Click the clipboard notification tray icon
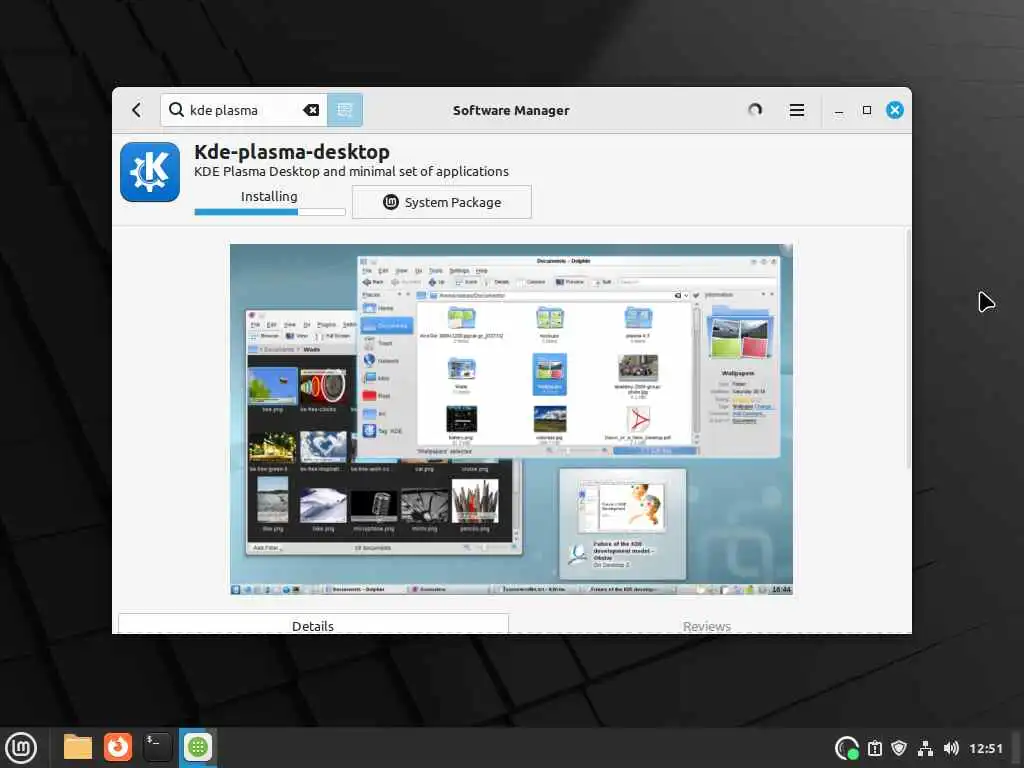The height and width of the screenshot is (768, 1024). pyautogui.click(x=875, y=748)
